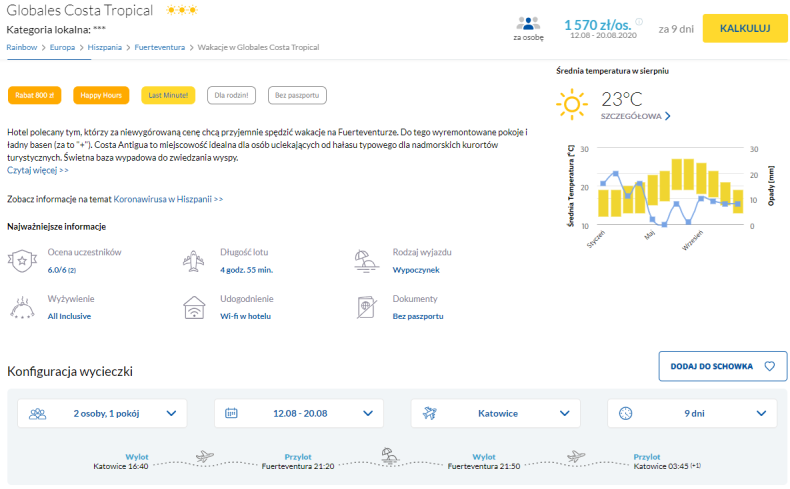Image resolution: width=790 pixels, height=489 pixels.
Task: Click 'Fuerteventura 21:50' return departure text
Action: tap(484, 467)
